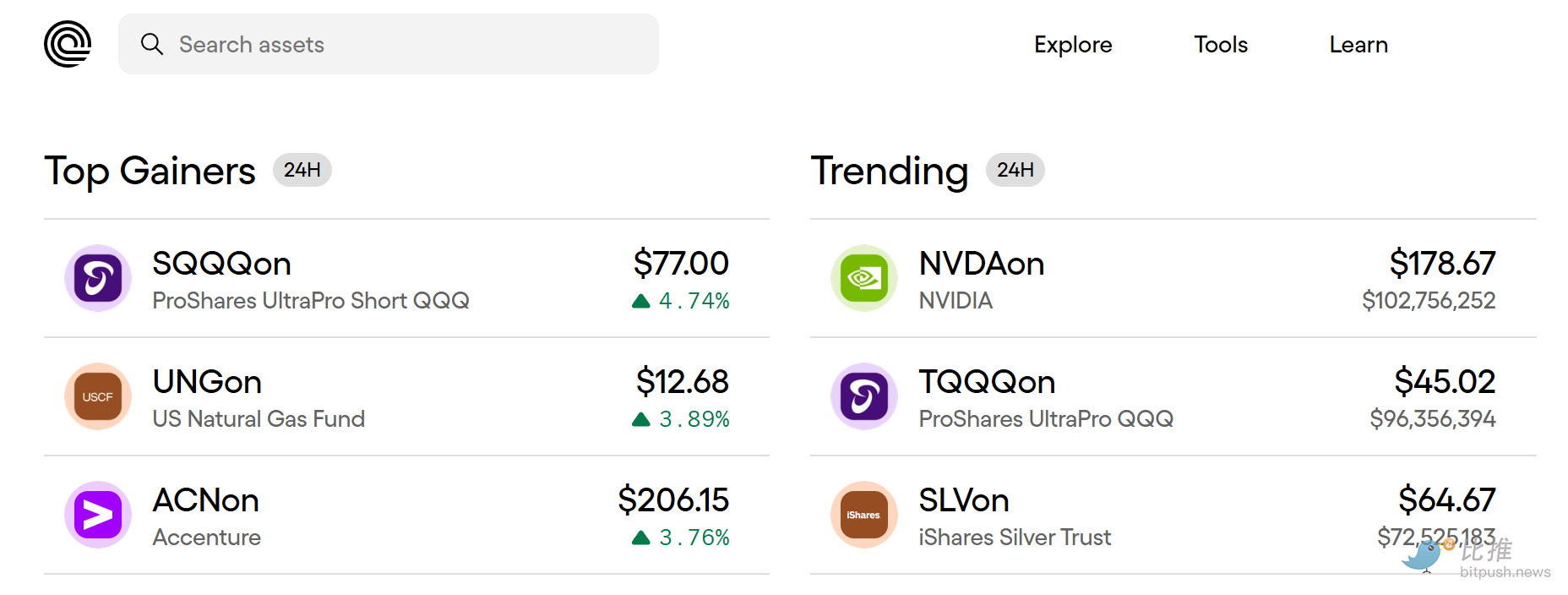Open the NVDAon asset name link
The height and width of the screenshot is (595, 1568).
coord(981,264)
